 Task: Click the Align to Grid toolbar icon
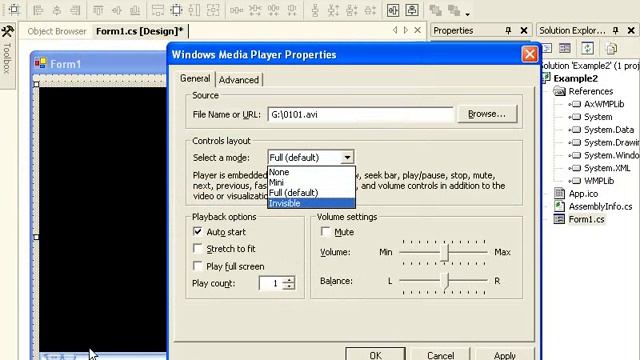[14, 9]
